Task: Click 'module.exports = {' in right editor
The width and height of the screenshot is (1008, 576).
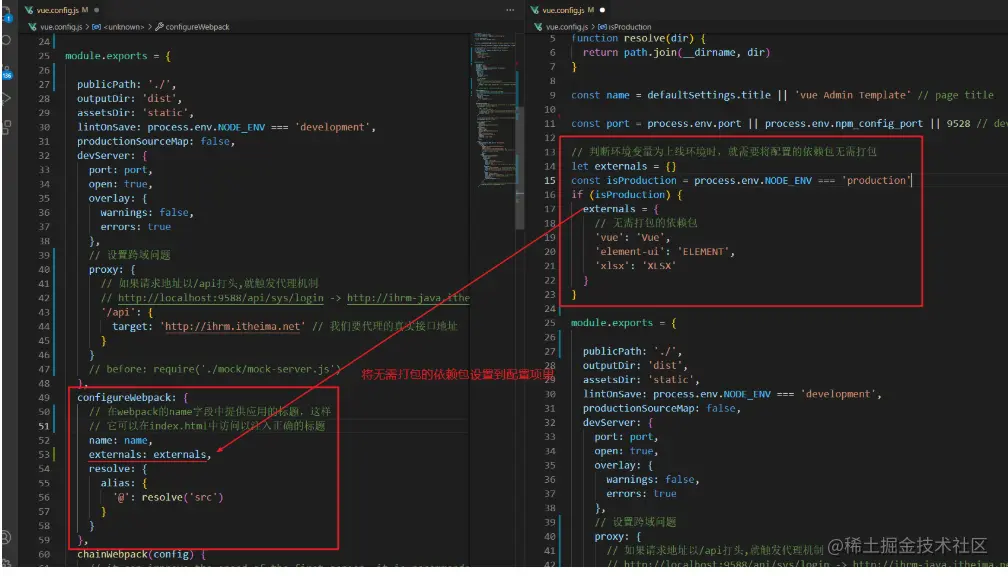Action: (624, 323)
